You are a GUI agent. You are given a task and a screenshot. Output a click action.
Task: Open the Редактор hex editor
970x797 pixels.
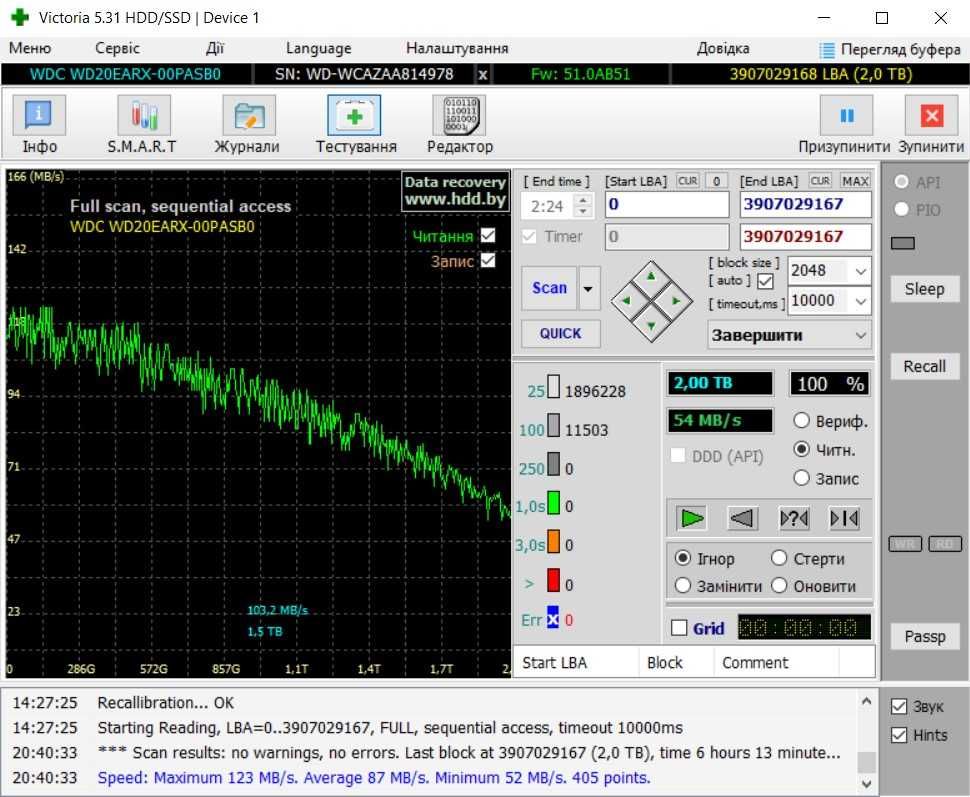(x=459, y=124)
